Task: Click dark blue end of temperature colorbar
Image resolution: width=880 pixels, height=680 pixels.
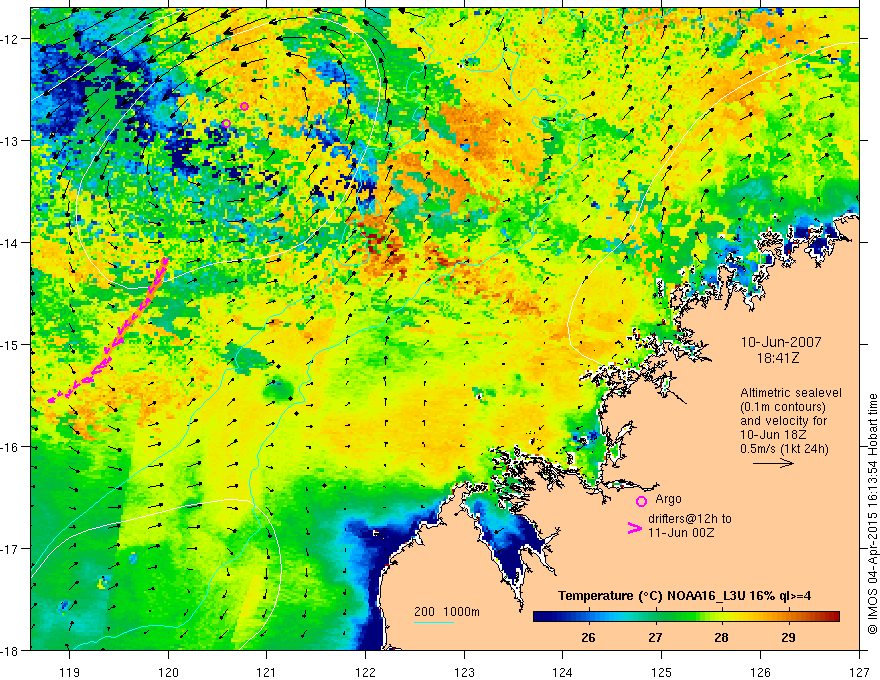Action: click(542, 617)
